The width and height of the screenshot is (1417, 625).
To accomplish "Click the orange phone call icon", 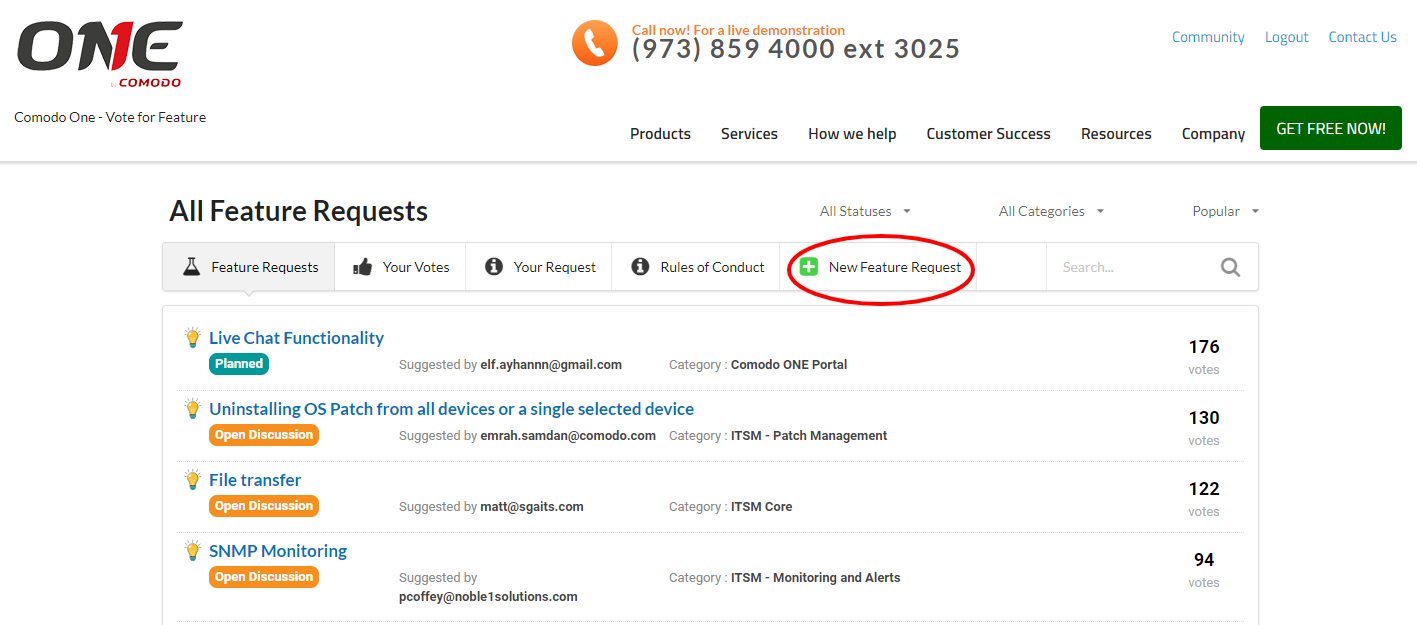I will pyautogui.click(x=595, y=43).
